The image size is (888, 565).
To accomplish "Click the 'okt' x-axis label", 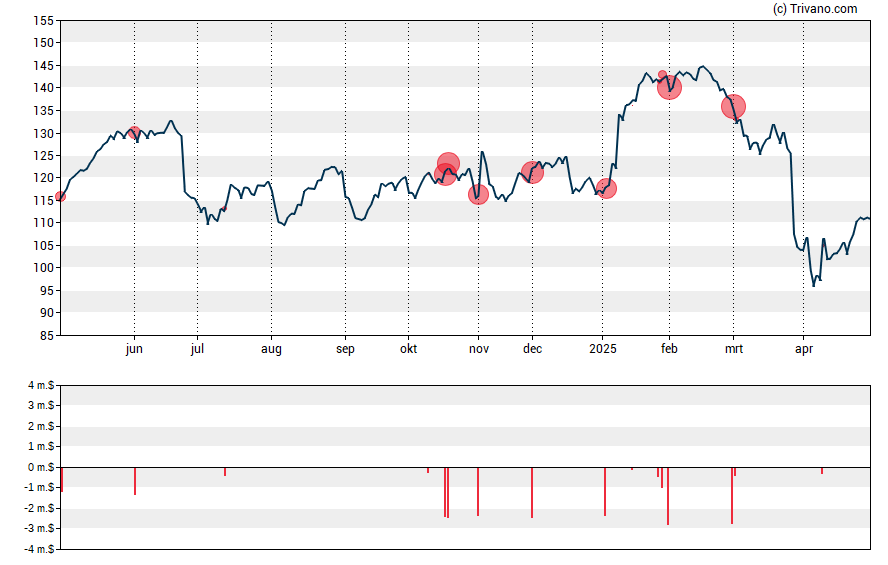I will click(x=408, y=349).
